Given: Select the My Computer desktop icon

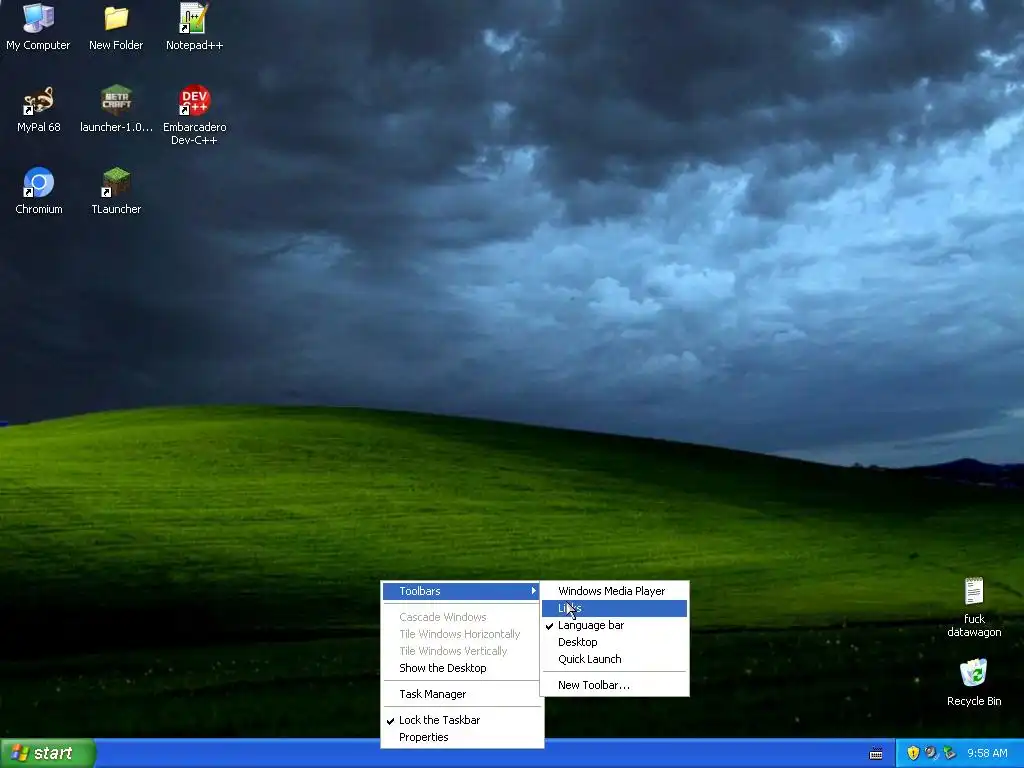Looking at the screenshot, I should (x=38, y=26).
